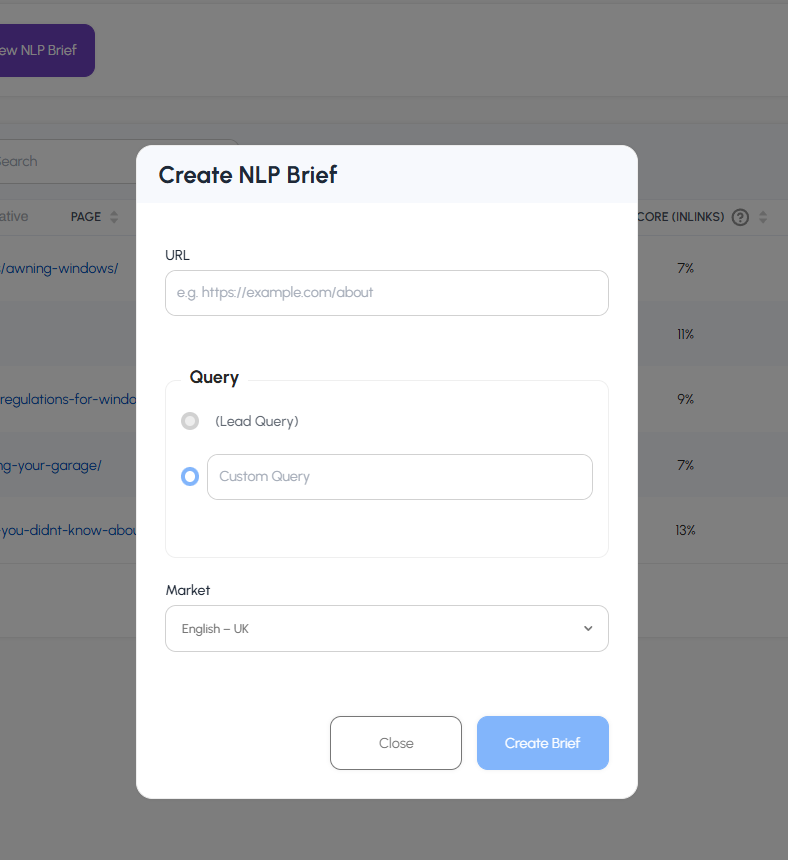Click the URL input field

point(386,293)
